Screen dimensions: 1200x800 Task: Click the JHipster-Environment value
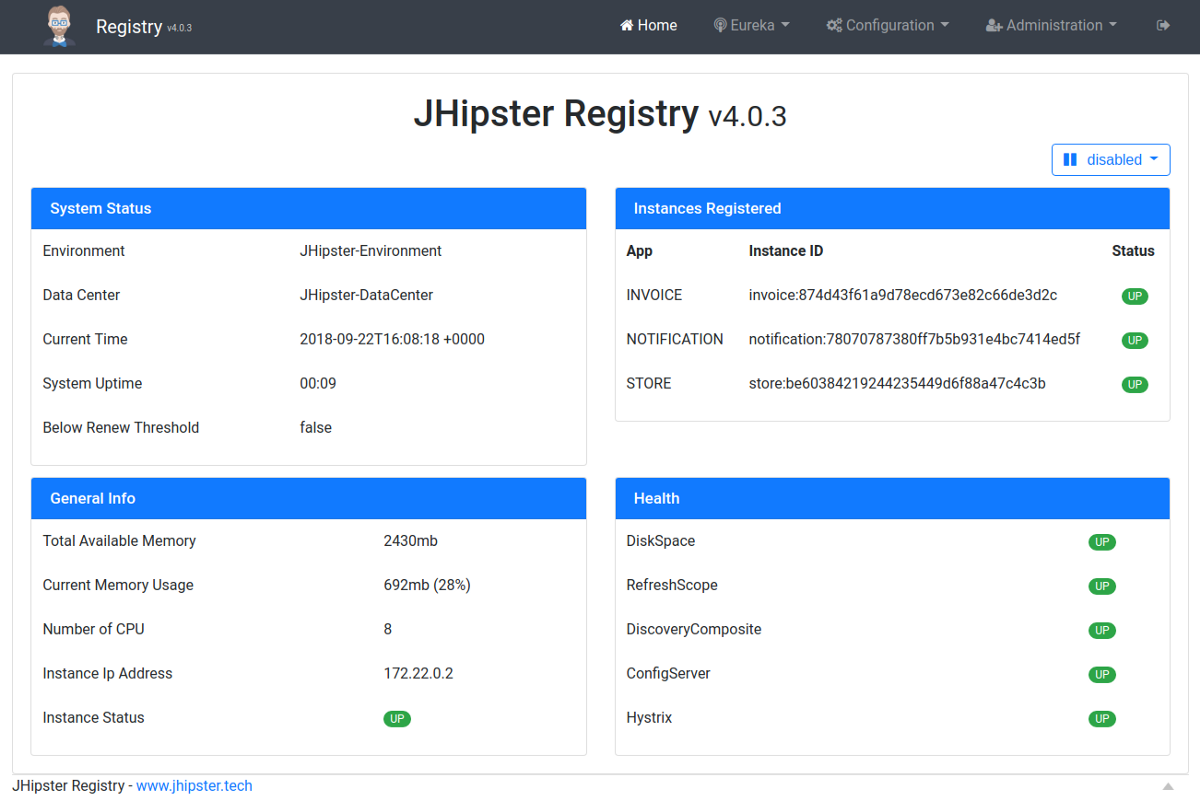click(x=371, y=251)
